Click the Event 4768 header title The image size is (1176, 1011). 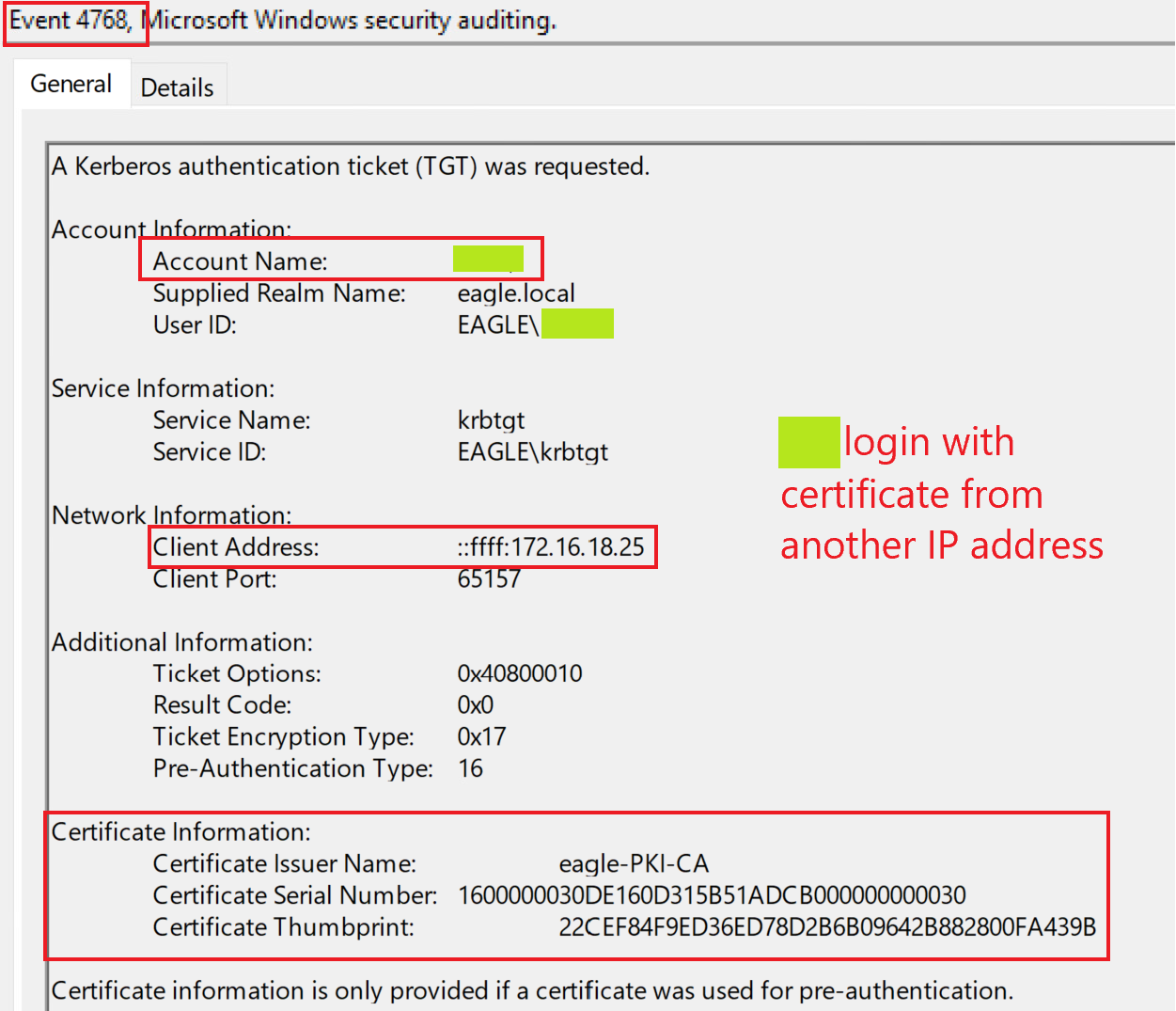71,20
